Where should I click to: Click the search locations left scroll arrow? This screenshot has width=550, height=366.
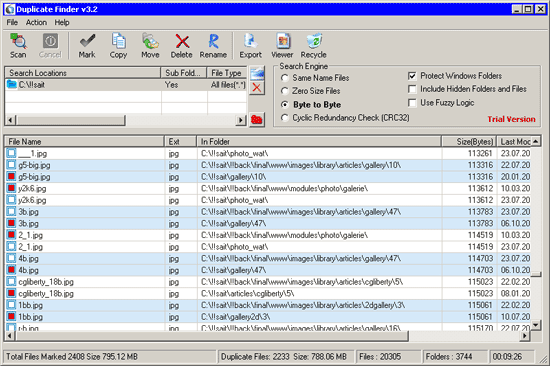(x=10, y=120)
